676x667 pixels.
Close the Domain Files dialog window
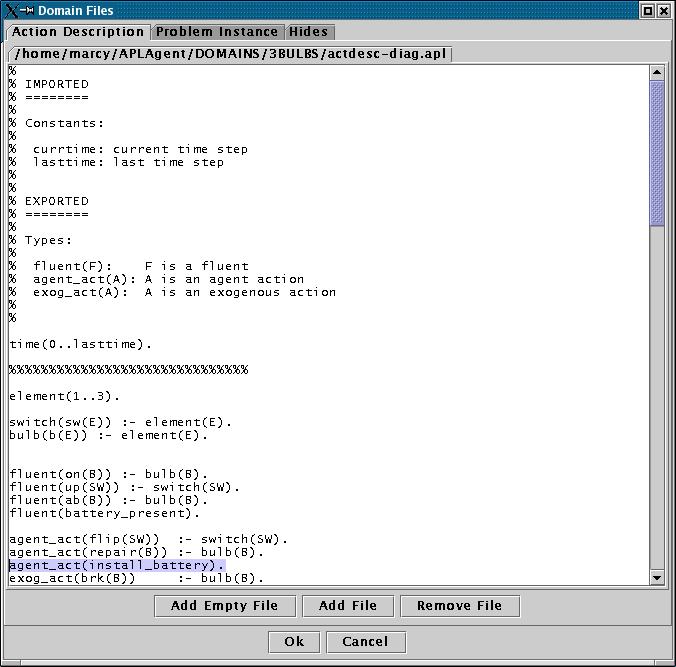coord(664,10)
